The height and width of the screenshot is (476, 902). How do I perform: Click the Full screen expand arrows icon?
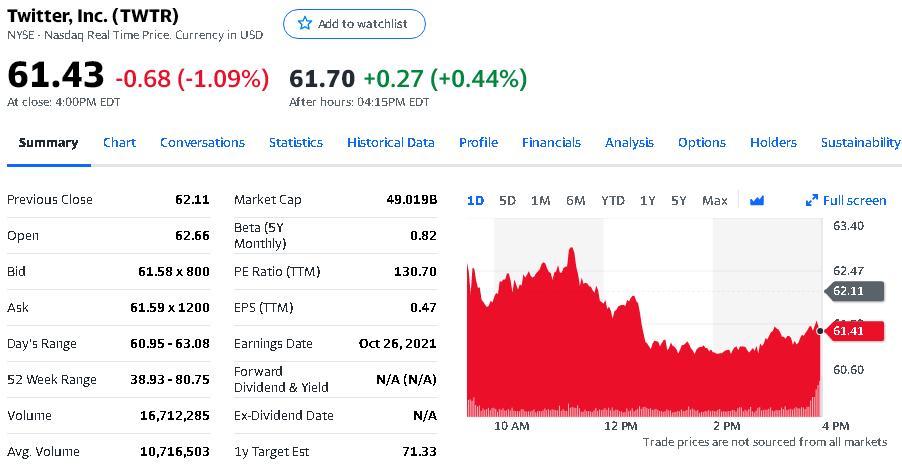812,200
